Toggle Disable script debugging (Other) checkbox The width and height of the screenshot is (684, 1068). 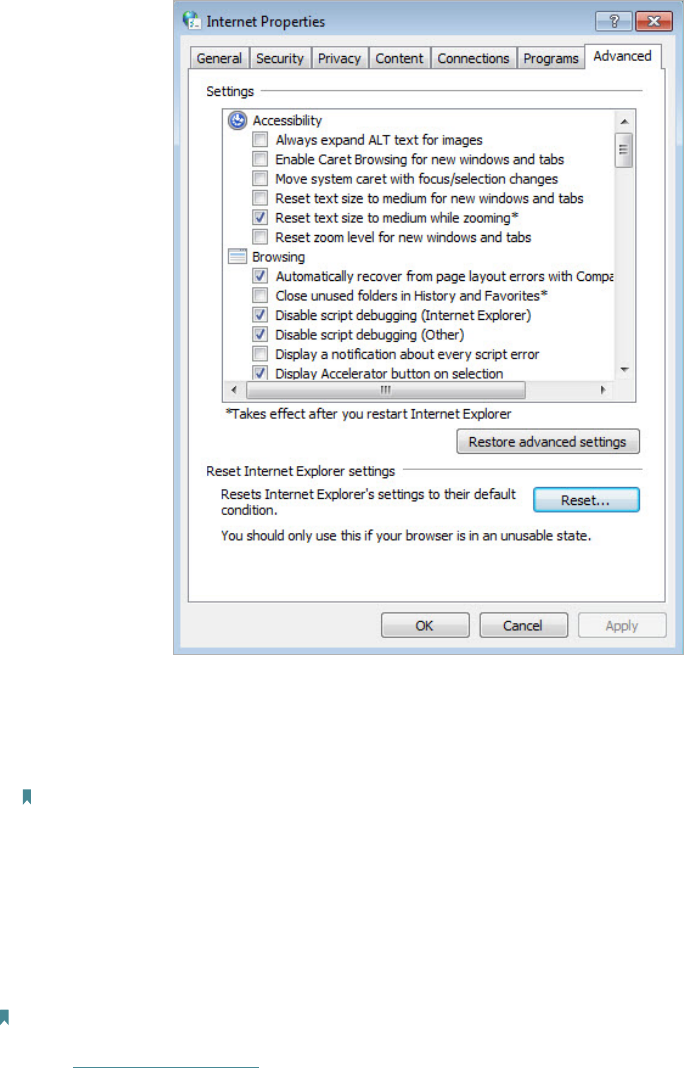point(260,334)
